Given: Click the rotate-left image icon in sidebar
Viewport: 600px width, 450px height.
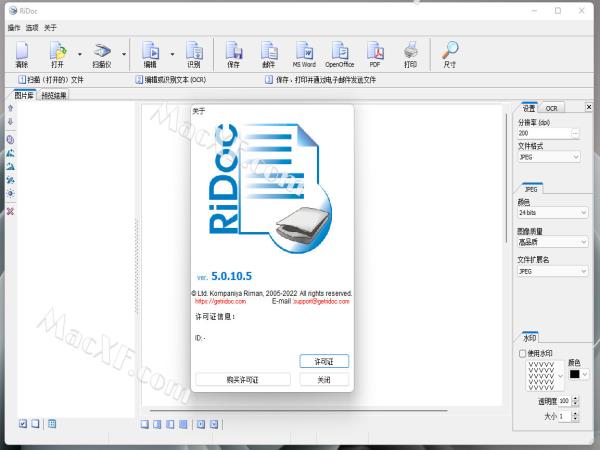Looking at the screenshot, I should pos(10,153).
